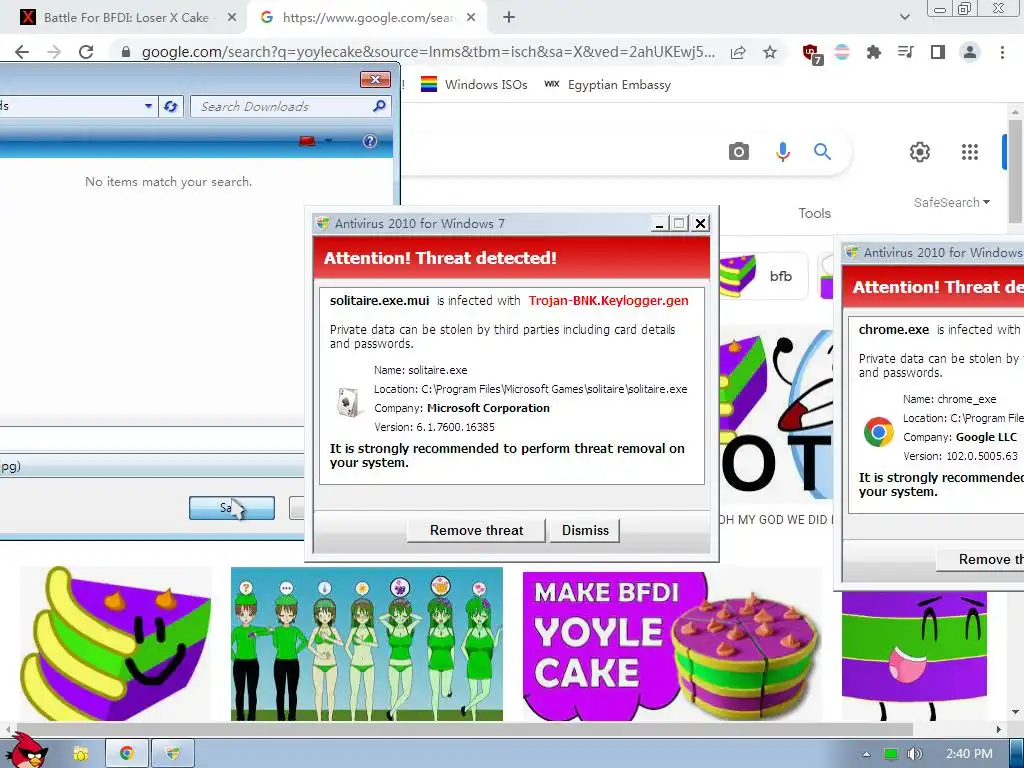Click Remove threat in solitaire alert

coord(476,530)
